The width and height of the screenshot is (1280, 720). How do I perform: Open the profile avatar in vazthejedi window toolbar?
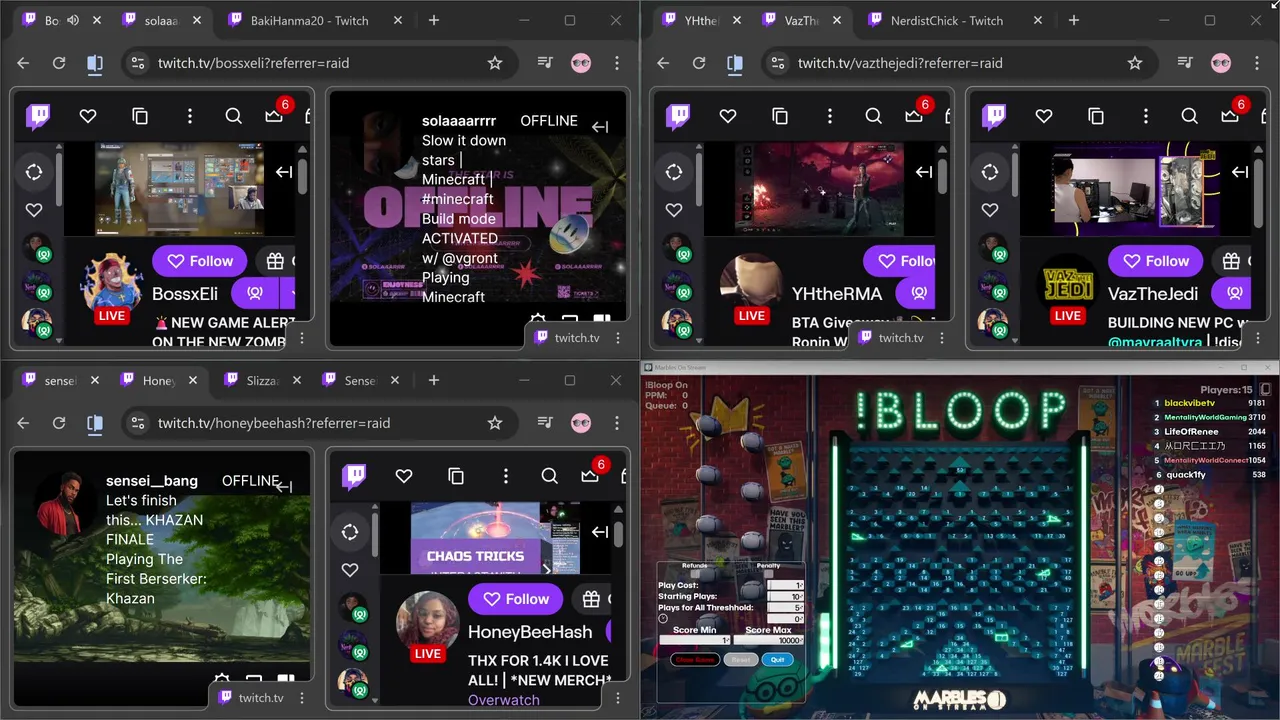1221,63
